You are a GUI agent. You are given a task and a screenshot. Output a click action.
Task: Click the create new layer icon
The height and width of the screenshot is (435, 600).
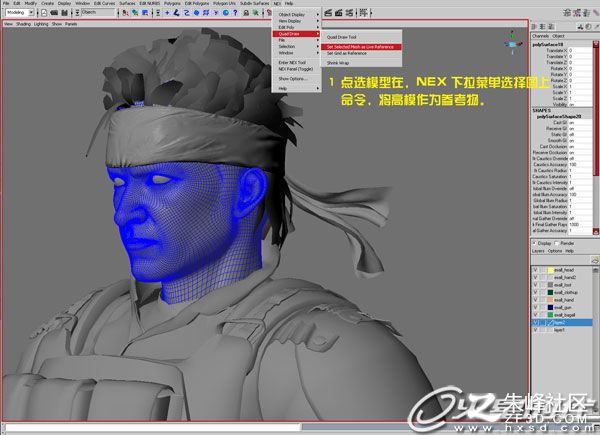595,260
